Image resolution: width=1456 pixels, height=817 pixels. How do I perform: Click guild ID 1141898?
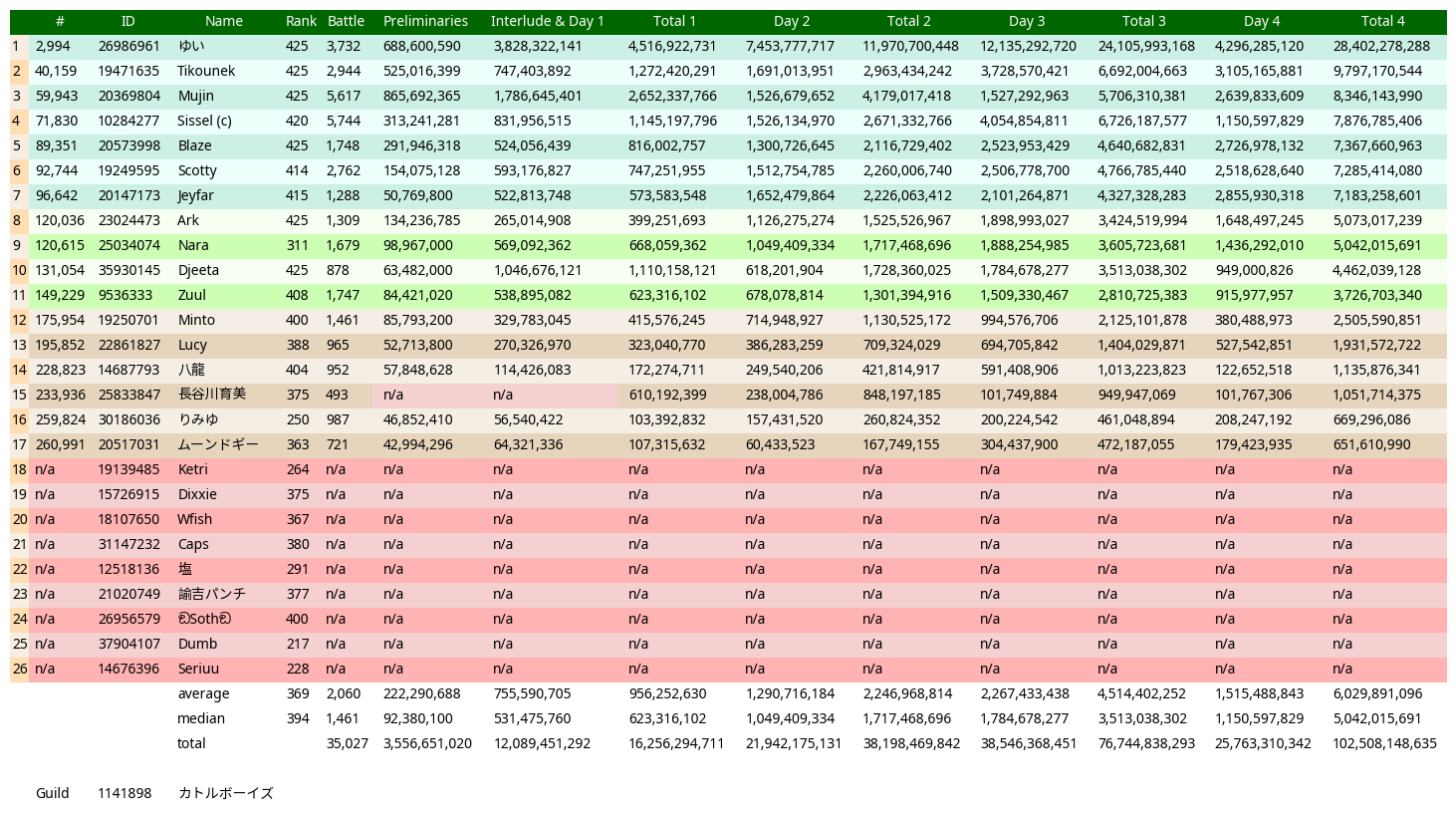pyautogui.click(x=124, y=793)
